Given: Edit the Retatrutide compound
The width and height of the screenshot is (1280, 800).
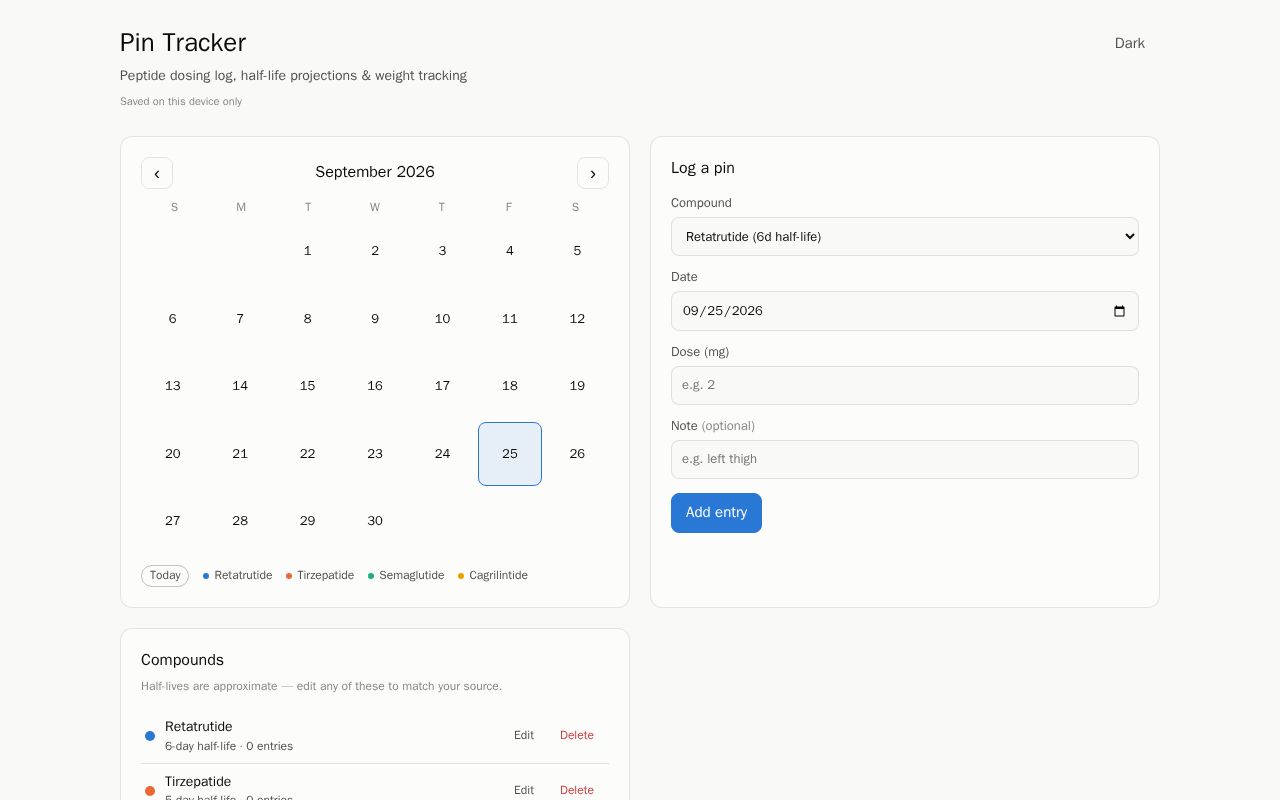Looking at the screenshot, I should click(524, 735).
